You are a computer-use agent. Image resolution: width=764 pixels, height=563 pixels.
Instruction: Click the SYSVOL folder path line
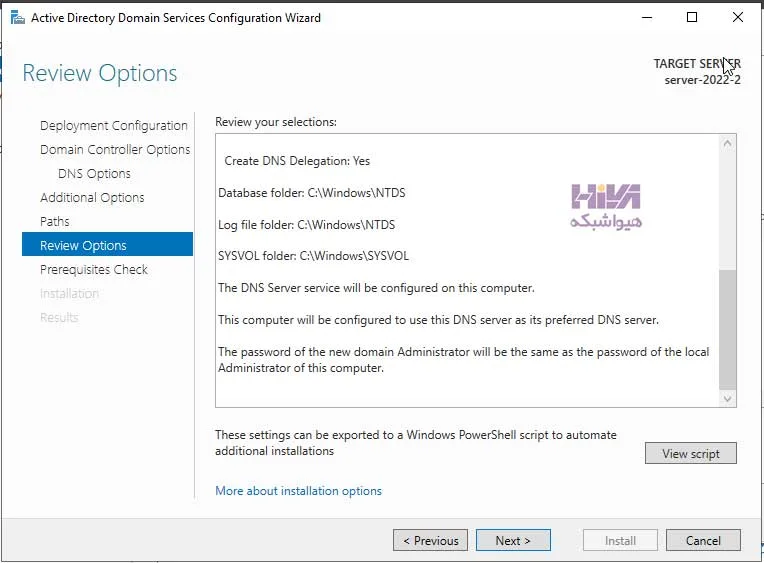[x=313, y=256]
